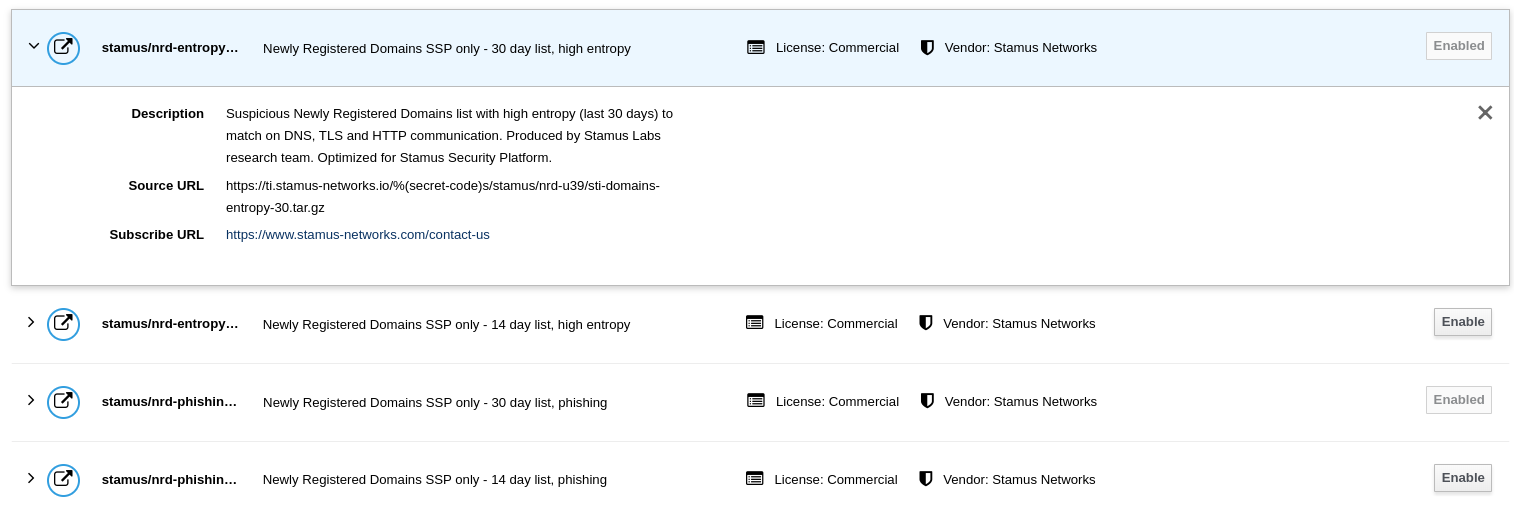
Task: Click vendor shield icon in 30 day phishing row
Action: coord(927,401)
